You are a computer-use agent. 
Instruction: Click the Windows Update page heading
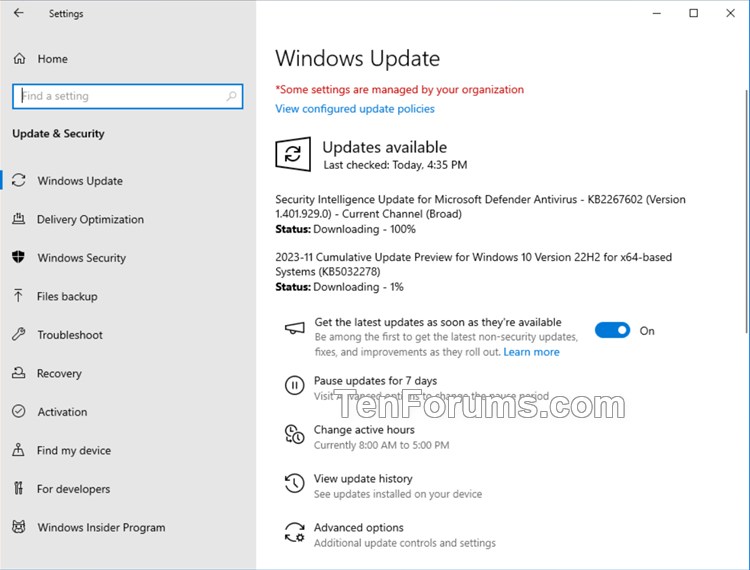(357, 58)
